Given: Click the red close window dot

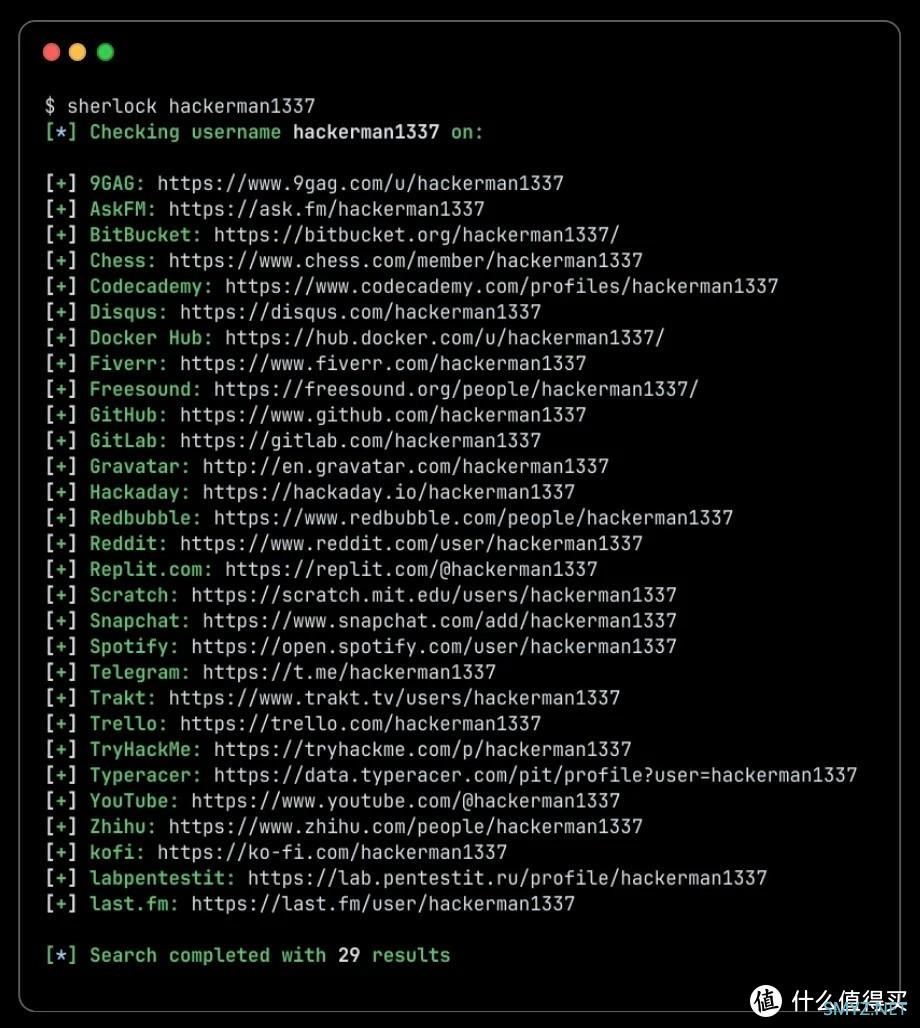Looking at the screenshot, I should click(51, 52).
